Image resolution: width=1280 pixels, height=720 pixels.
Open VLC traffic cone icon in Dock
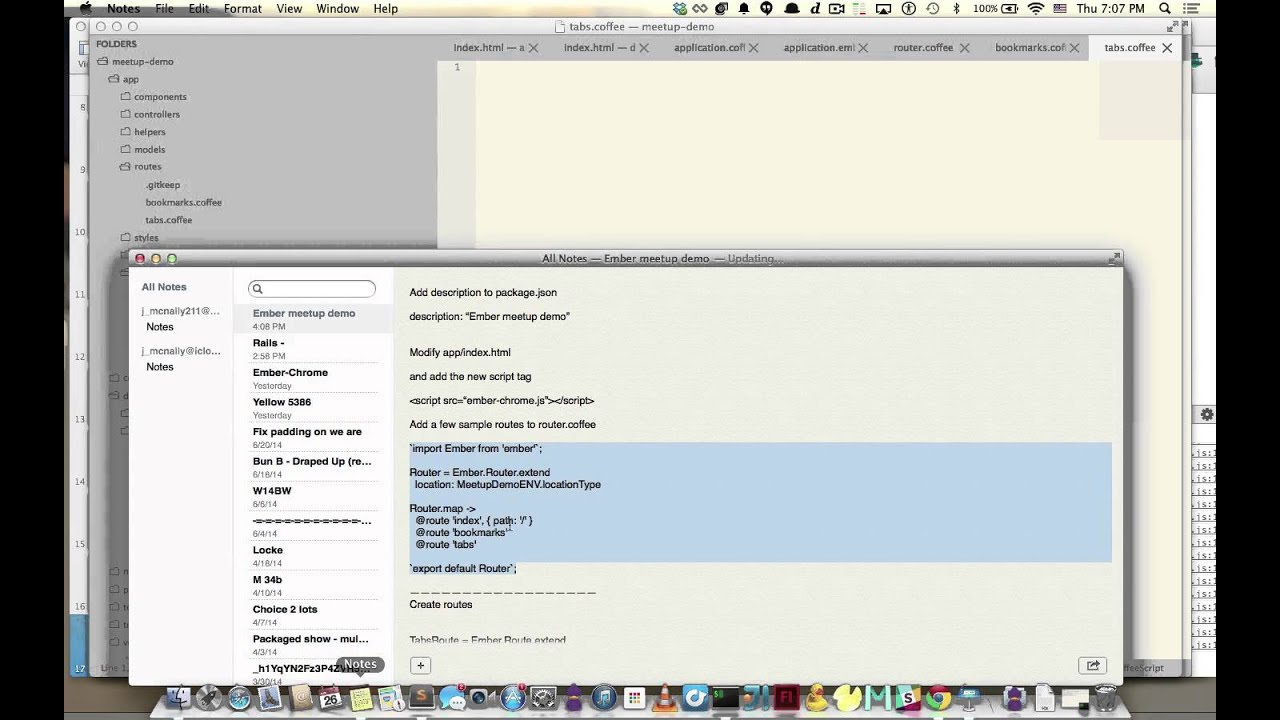pyautogui.click(x=665, y=697)
